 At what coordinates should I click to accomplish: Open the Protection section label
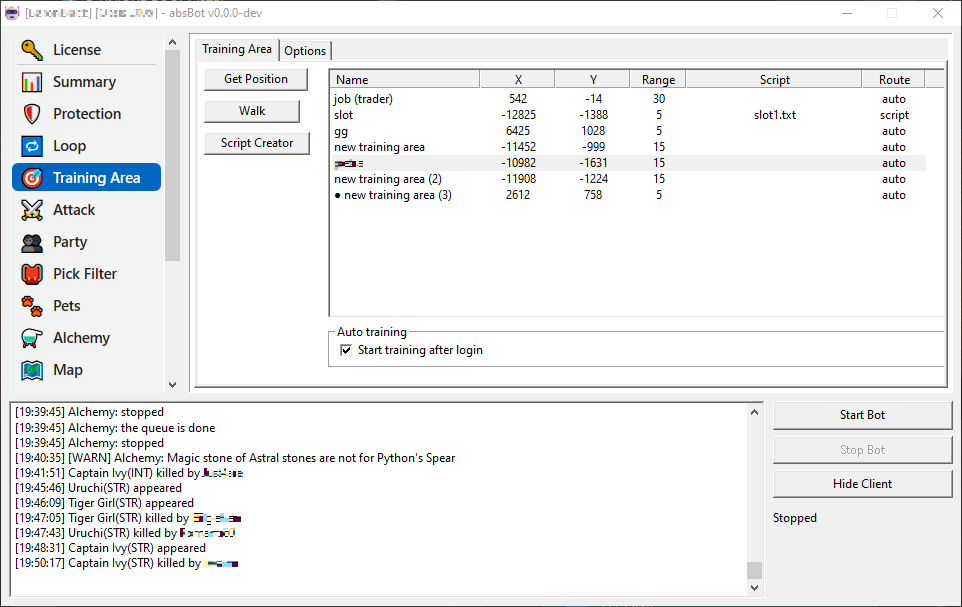pos(87,114)
